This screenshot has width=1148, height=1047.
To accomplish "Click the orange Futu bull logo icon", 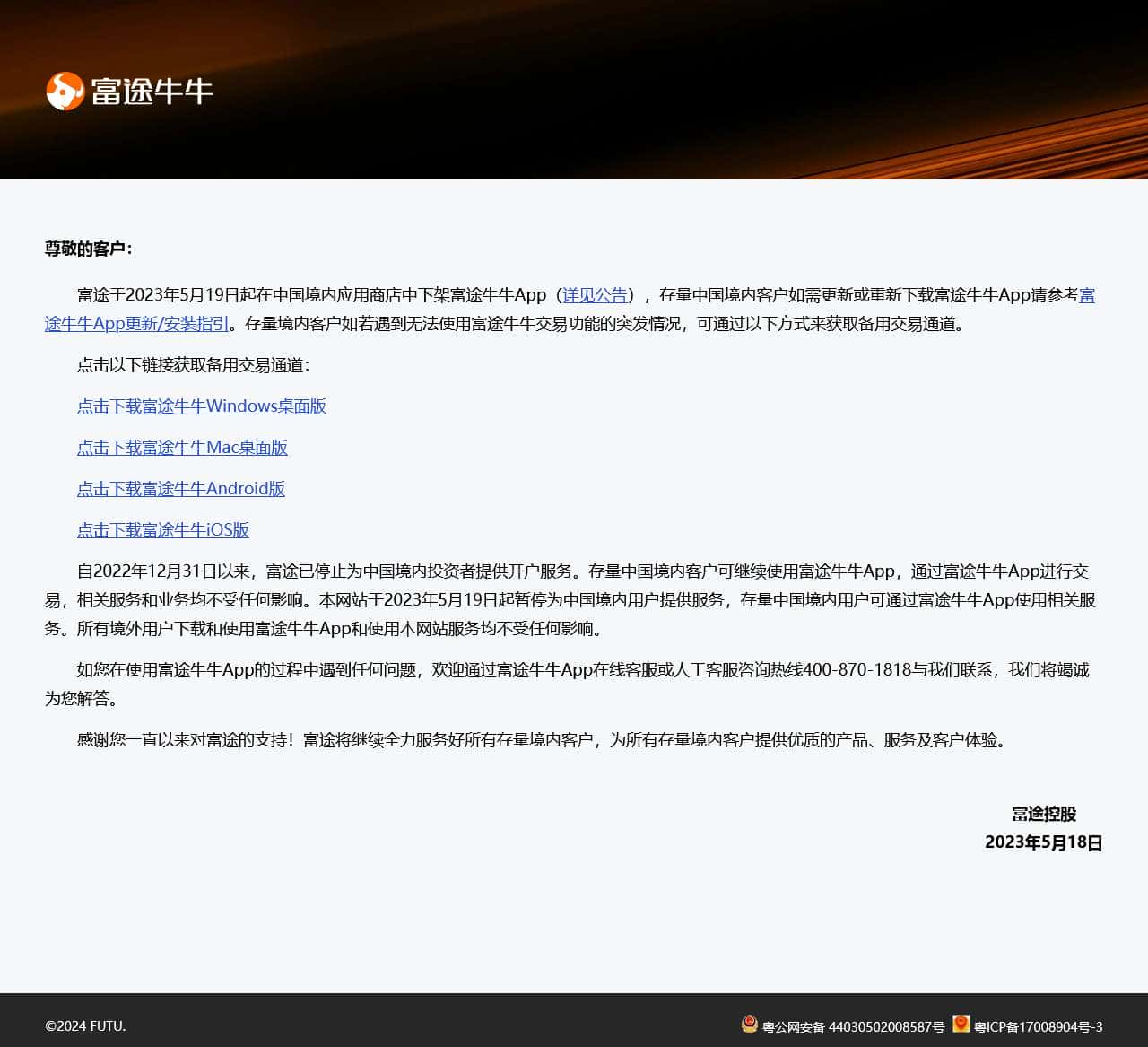I will click(x=65, y=91).
